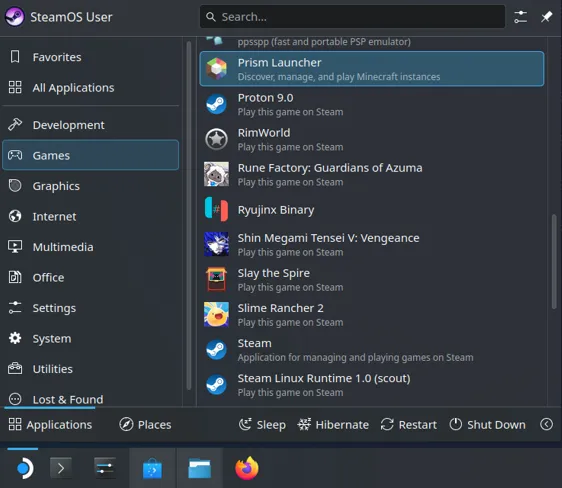562x488 pixels.
Task: Launch Slay the Spire by name
Action: click(273, 273)
